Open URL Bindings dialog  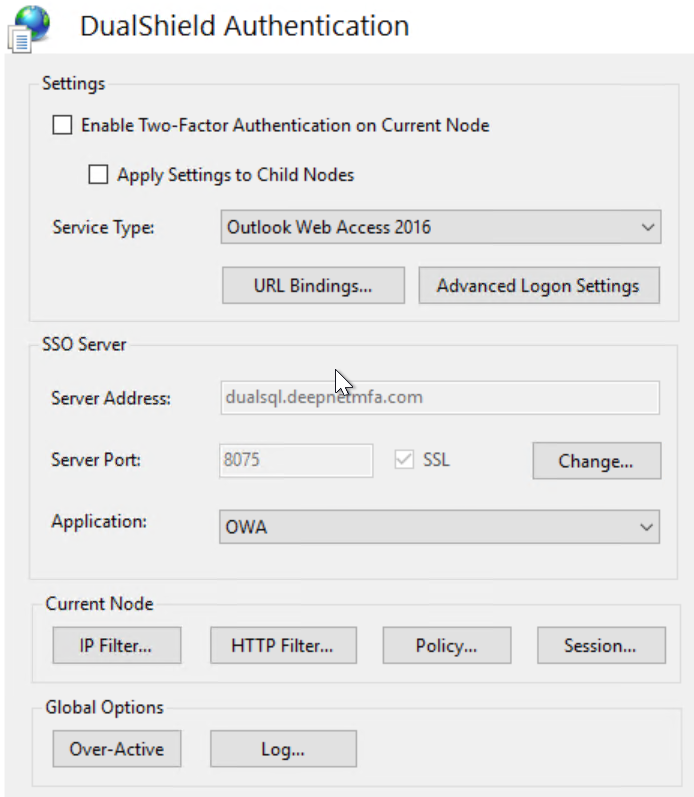313,286
